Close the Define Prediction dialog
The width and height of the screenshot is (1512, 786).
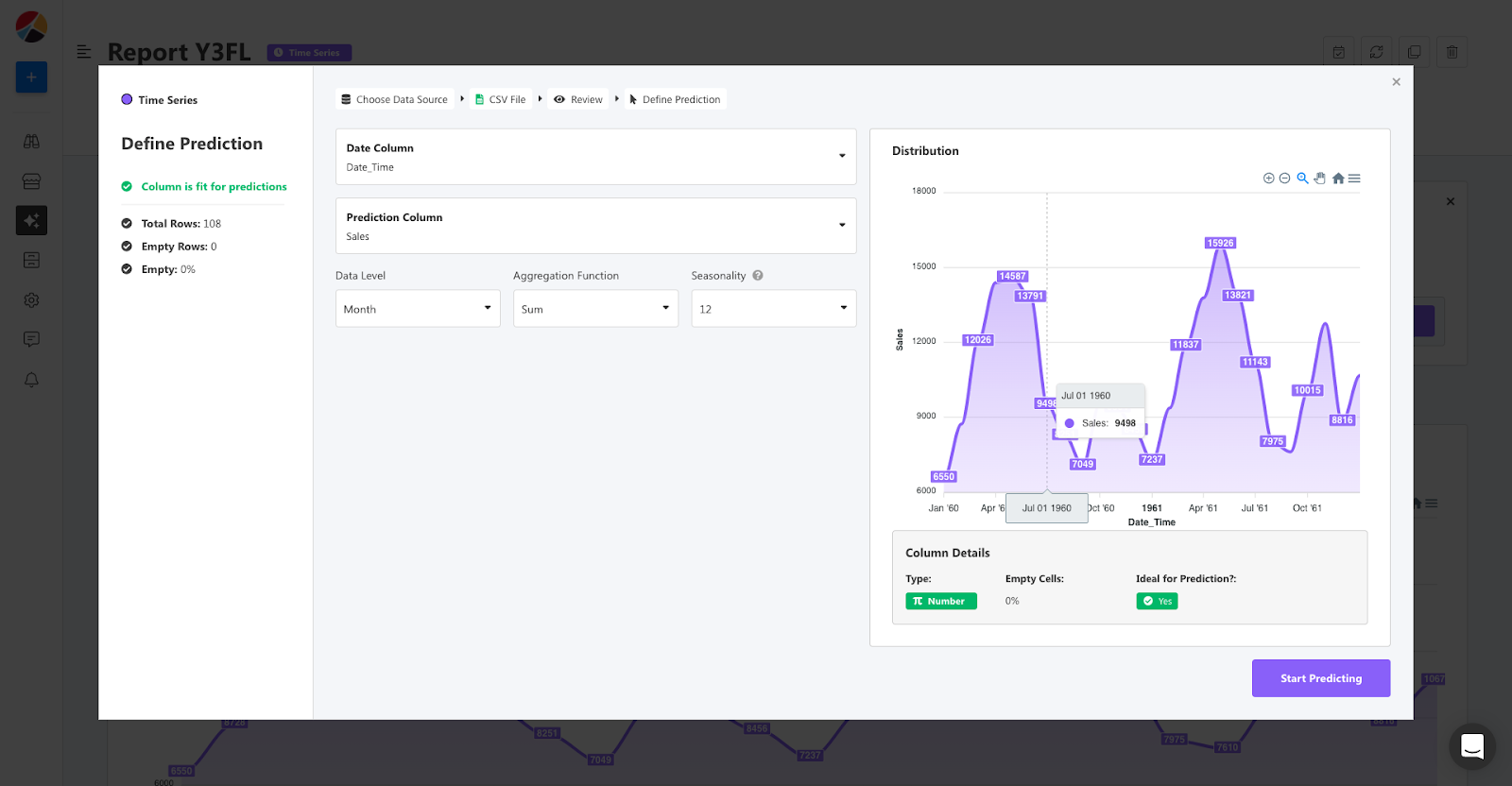pyautogui.click(x=1396, y=82)
